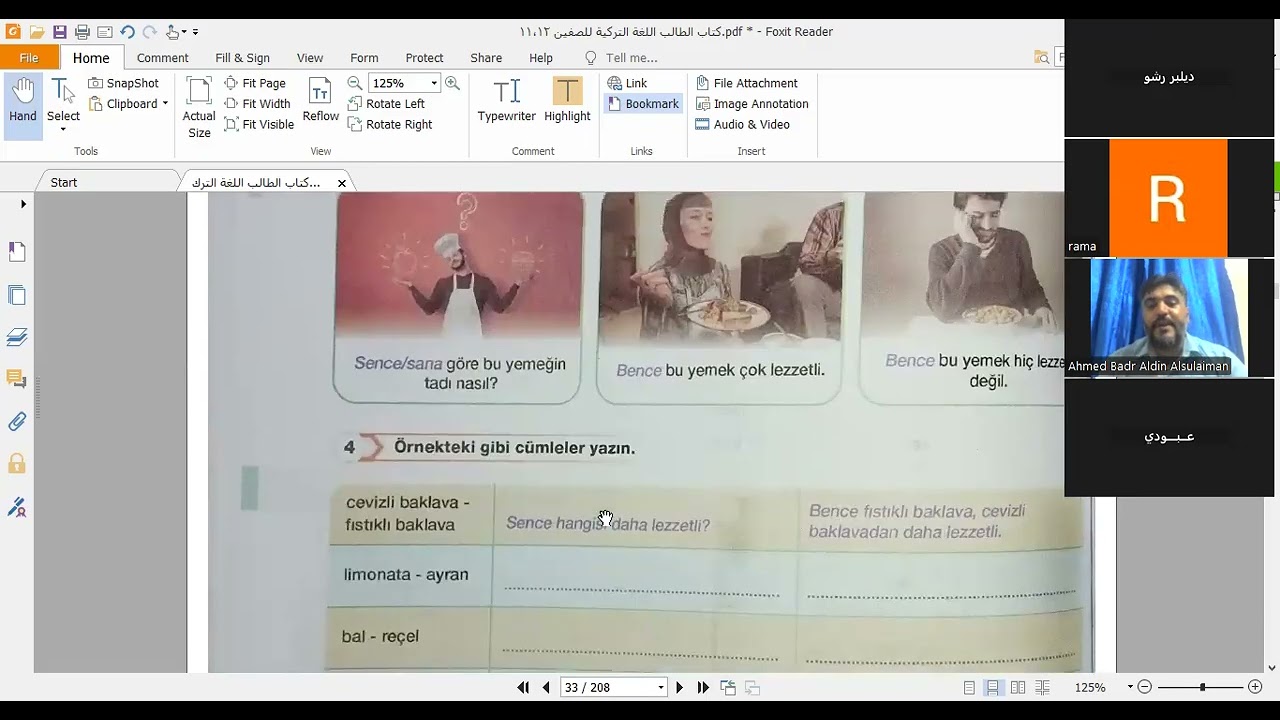Add an Image Annotation
Image resolution: width=1280 pixels, height=720 pixels.
point(751,104)
